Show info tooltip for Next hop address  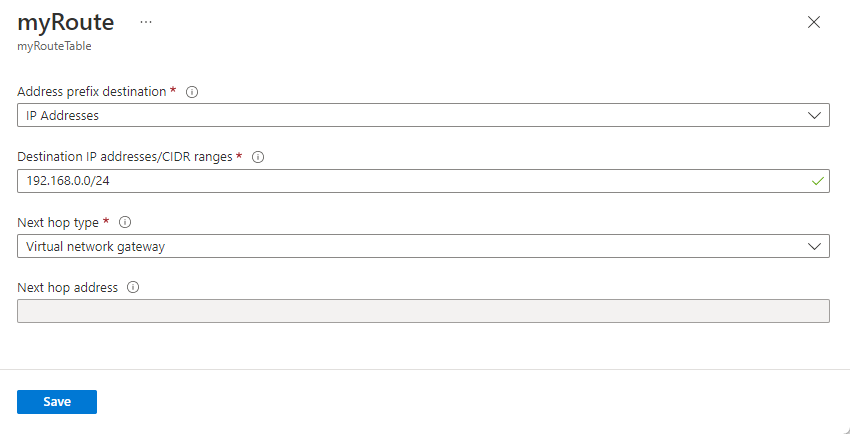tap(133, 288)
